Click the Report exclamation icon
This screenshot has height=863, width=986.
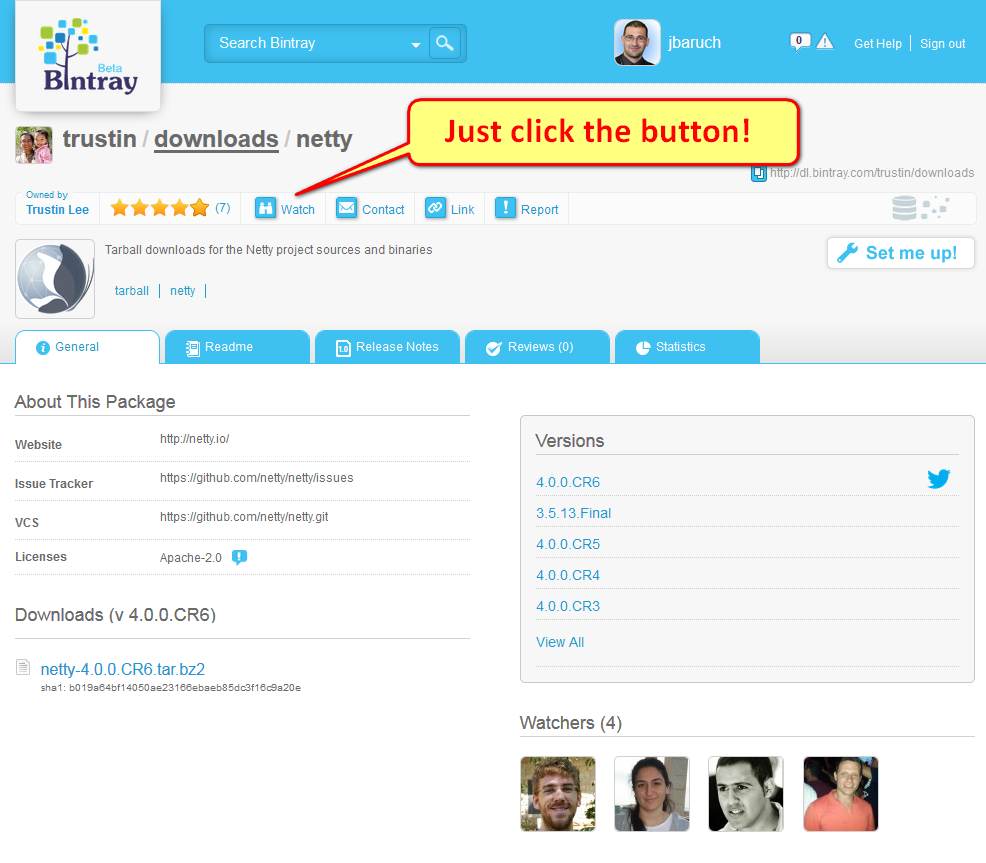tap(505, 208)
